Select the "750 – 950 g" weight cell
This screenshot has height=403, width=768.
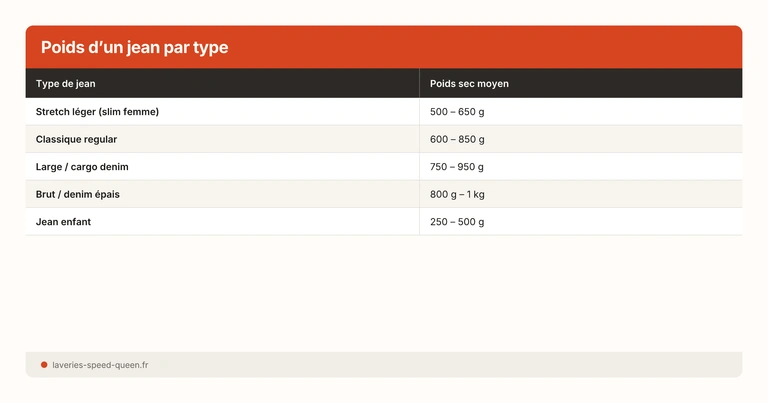point(457,167)
